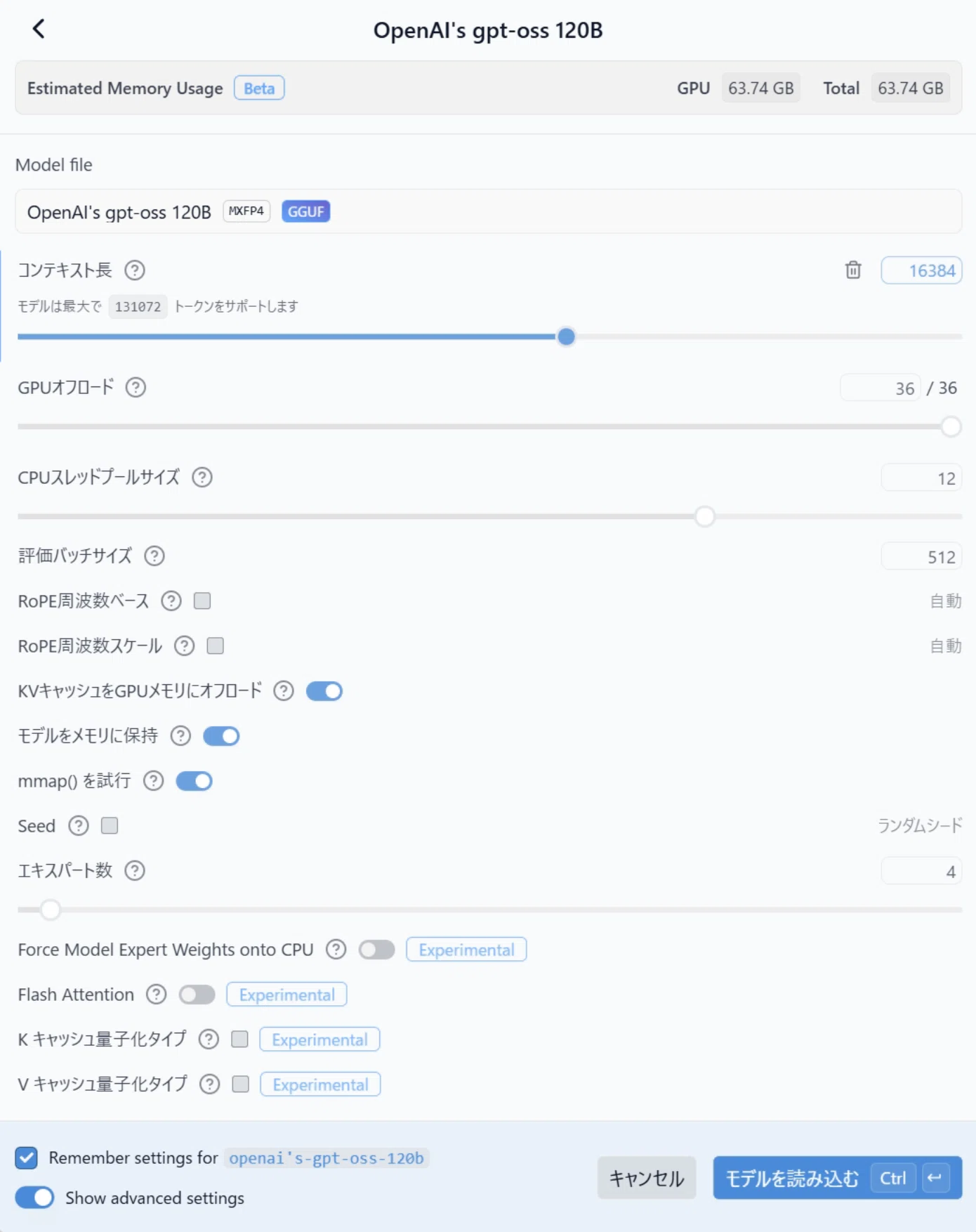Screen dimensions: 976x1232
Task: Click the Beta badge
Action: pyautogui.click(x=259, y=88)
